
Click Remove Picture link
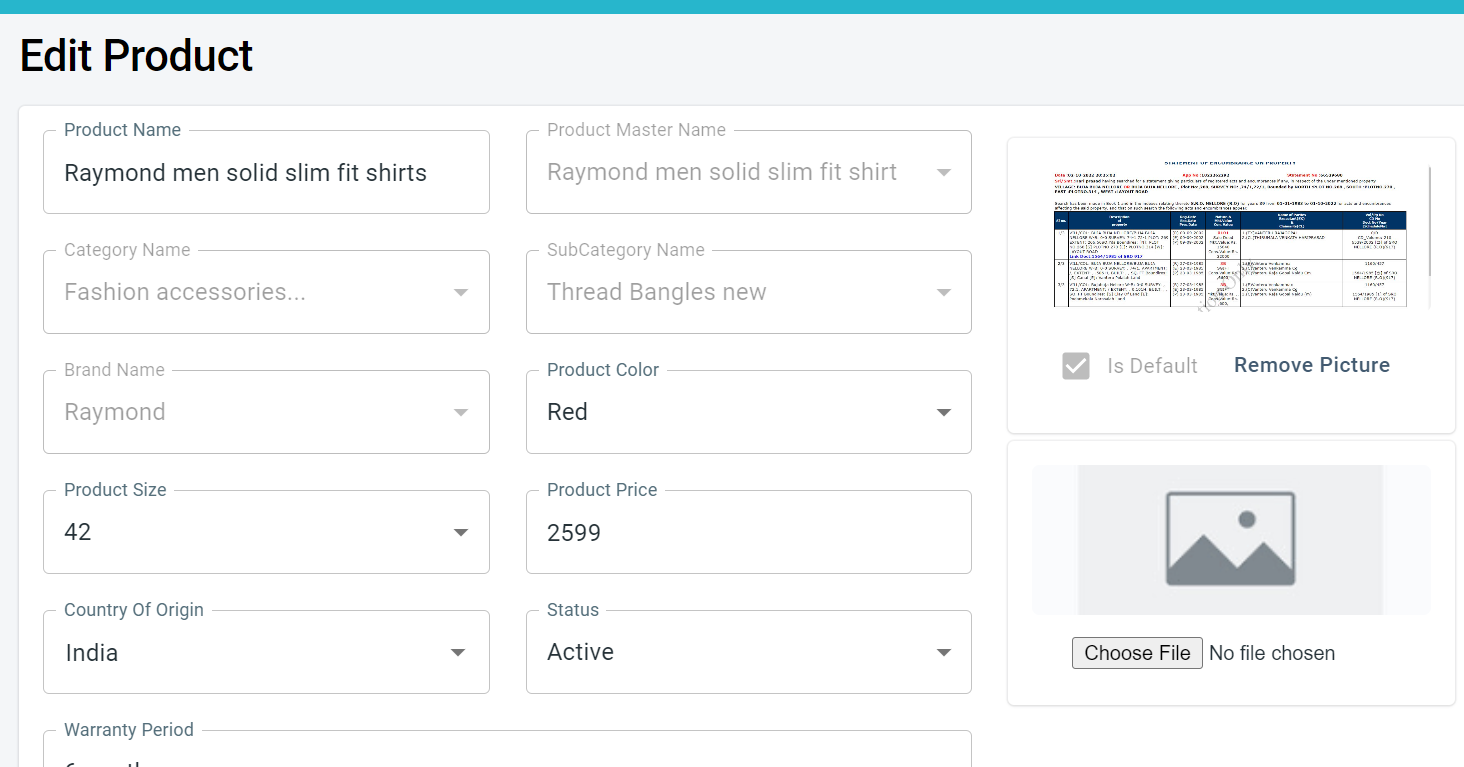point(1312,365)
